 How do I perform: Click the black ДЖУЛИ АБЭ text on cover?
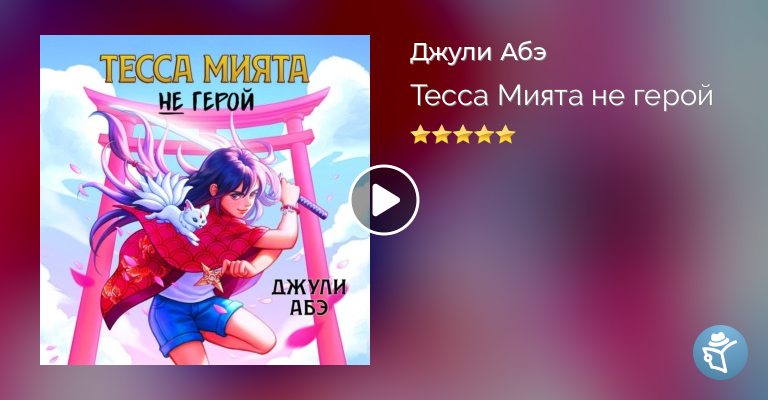pyautogui.click(x=309, y=297)
